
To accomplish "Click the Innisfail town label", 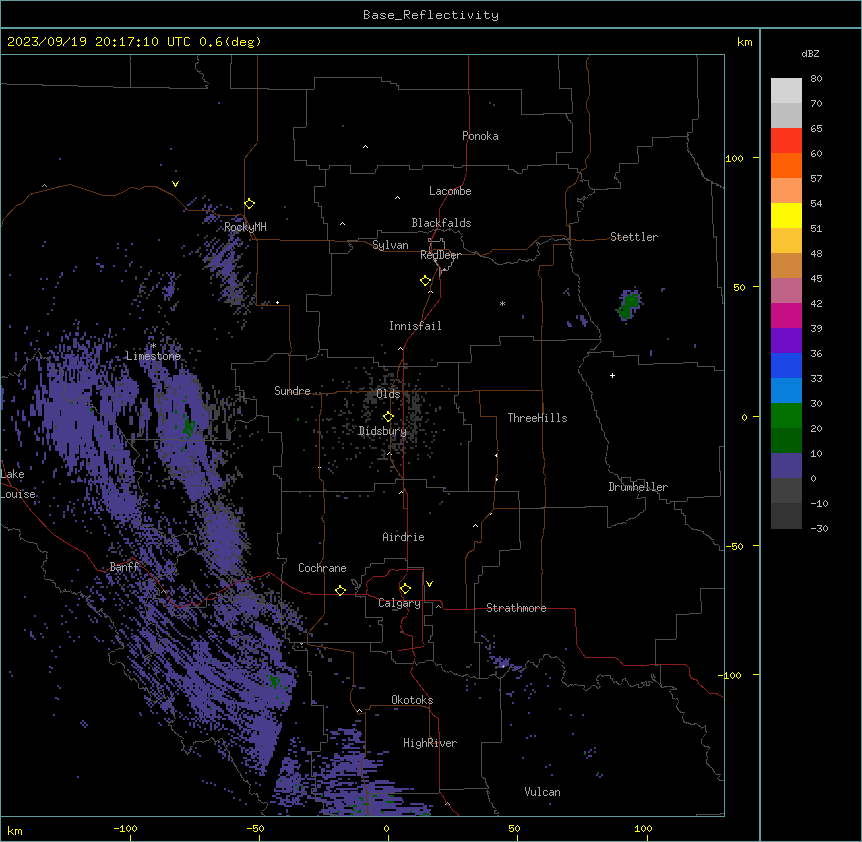I will pos(415,326).
